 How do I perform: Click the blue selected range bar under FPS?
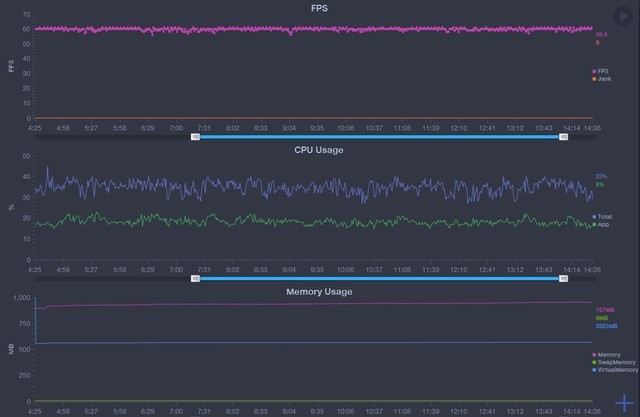[380, 137]
